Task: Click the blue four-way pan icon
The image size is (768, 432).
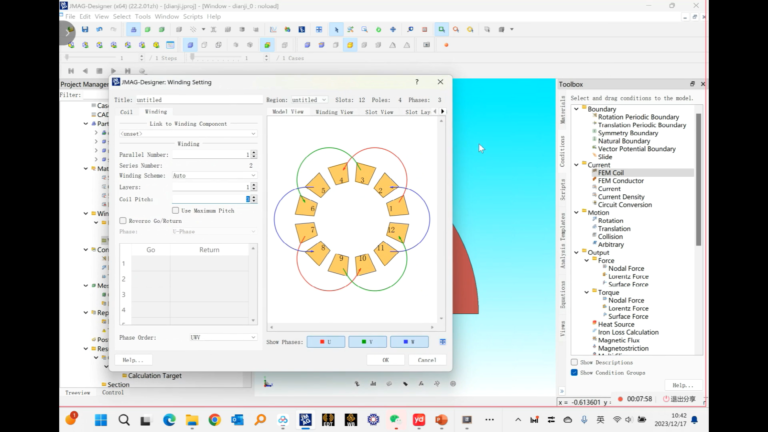Action: click(x=393, y=29)
